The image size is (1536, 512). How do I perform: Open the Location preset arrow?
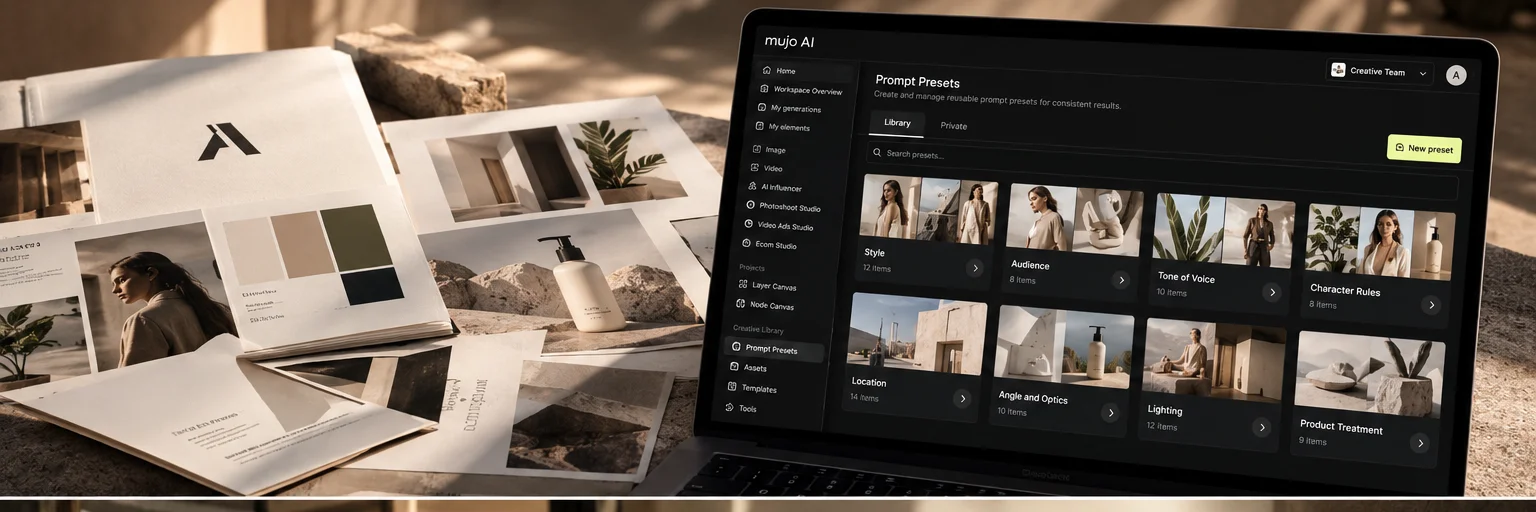pyautogui.click(x=963, y=399)
